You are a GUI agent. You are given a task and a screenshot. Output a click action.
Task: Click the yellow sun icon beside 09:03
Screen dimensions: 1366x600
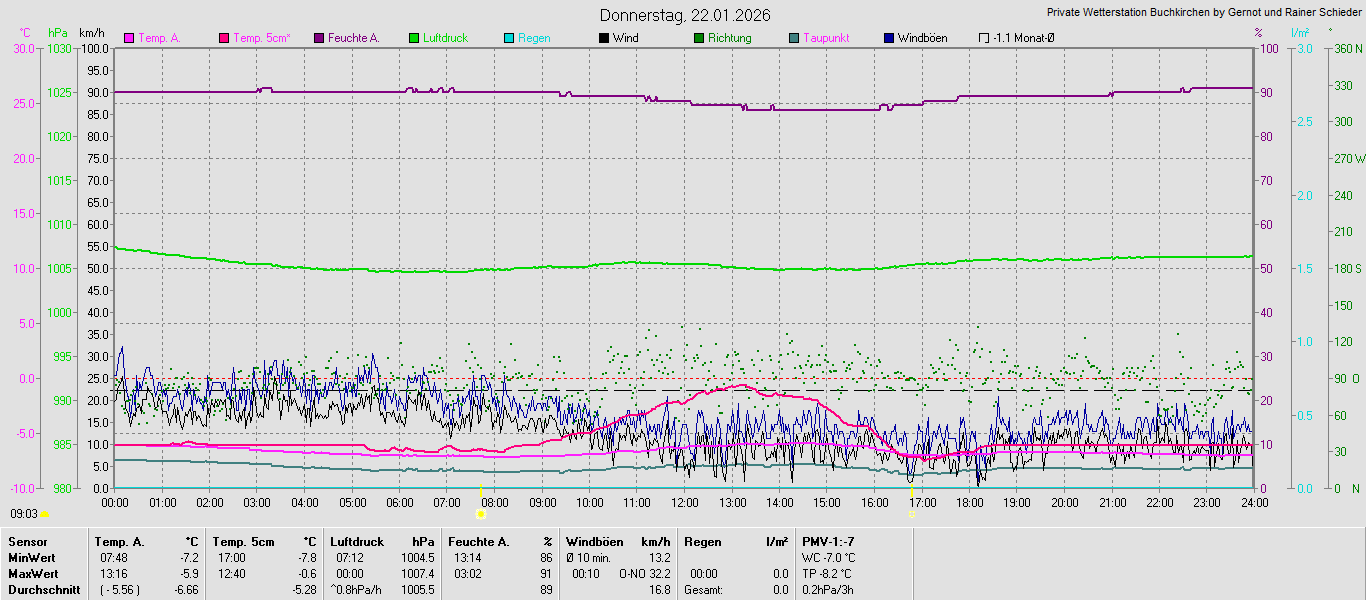(45, 514)
